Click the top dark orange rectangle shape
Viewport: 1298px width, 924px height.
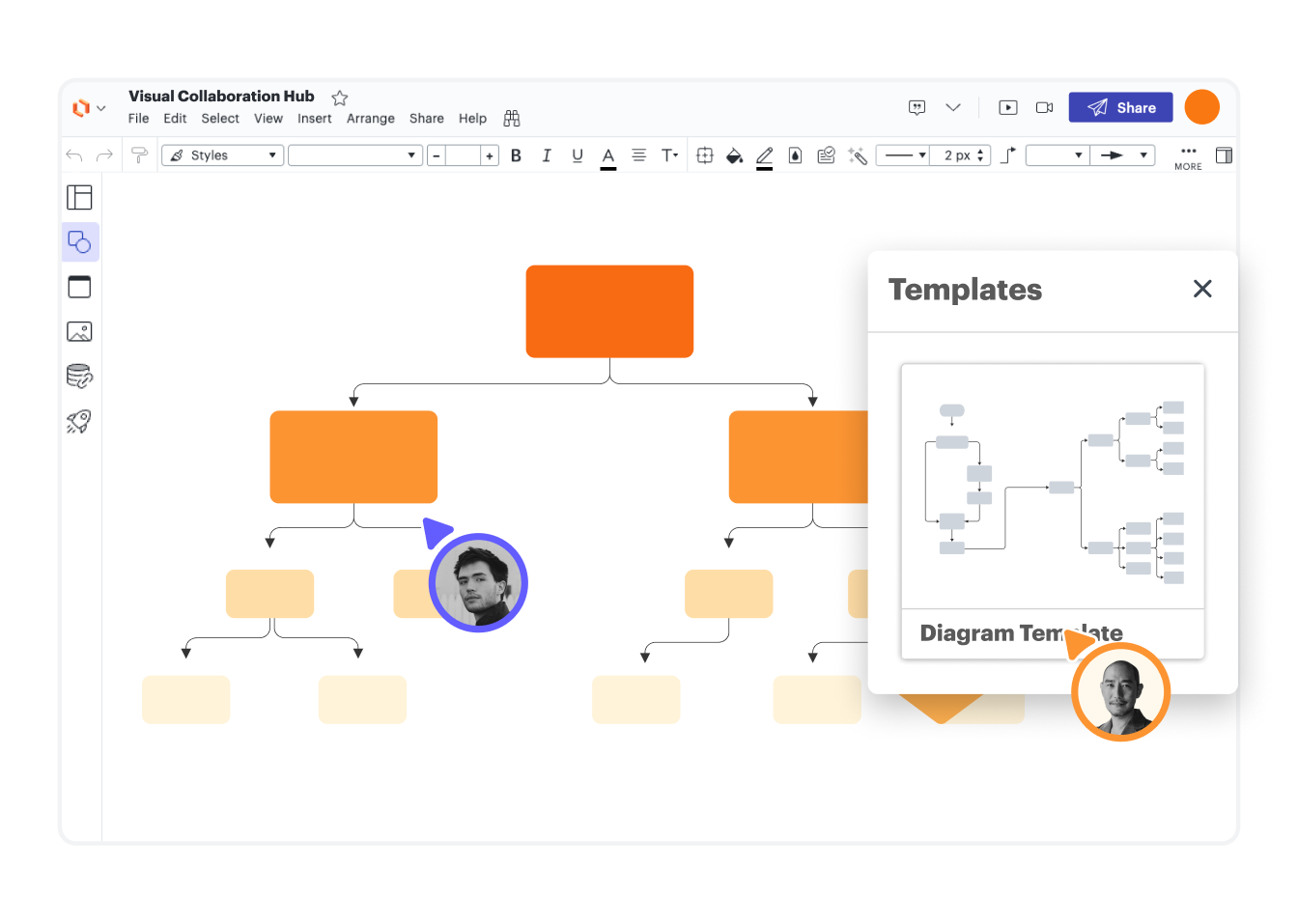click(609, 311)
